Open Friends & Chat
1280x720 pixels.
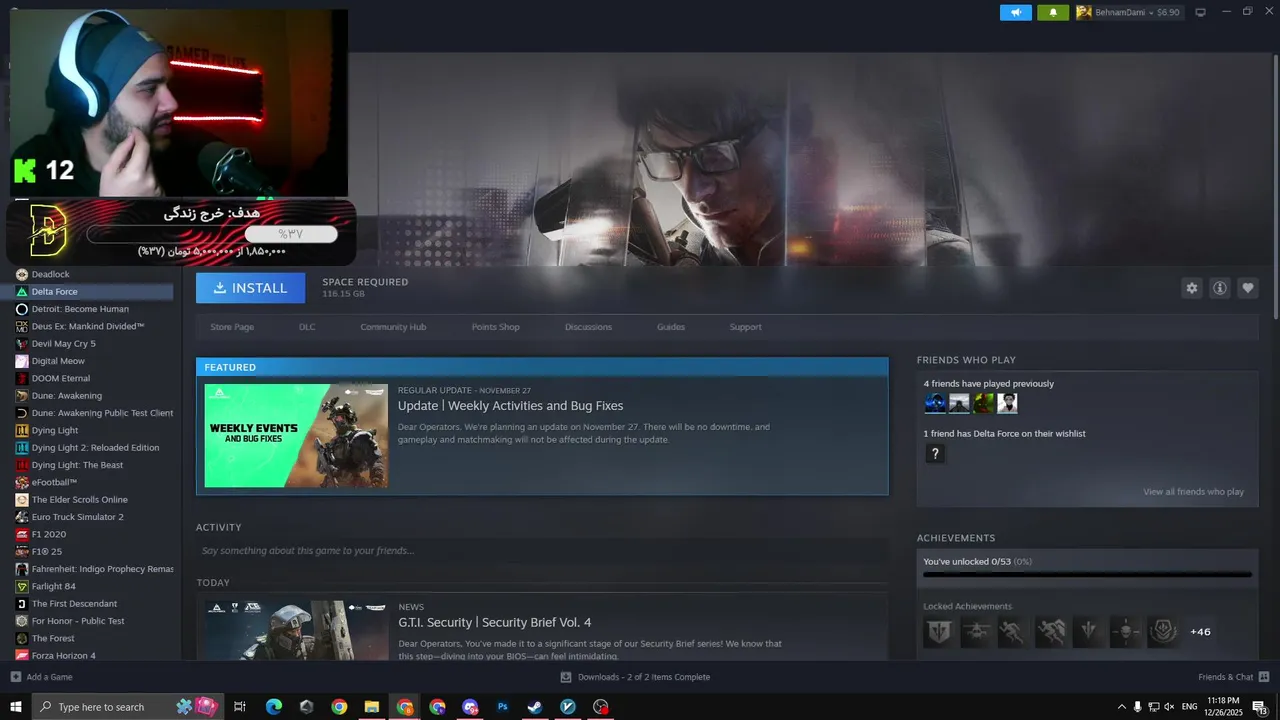point(1234,677)
